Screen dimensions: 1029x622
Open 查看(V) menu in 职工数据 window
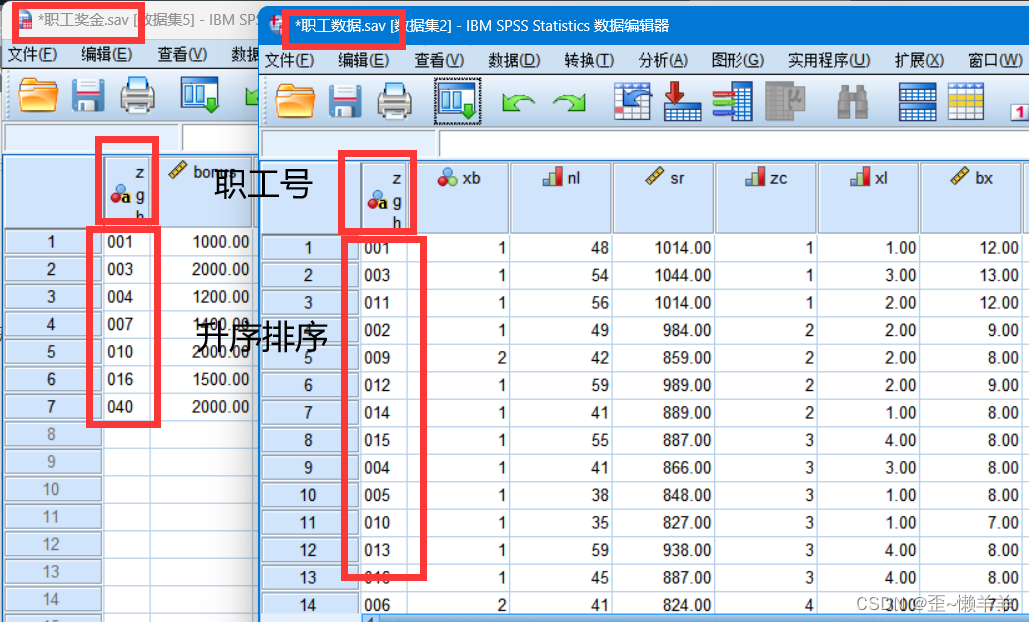439,60
